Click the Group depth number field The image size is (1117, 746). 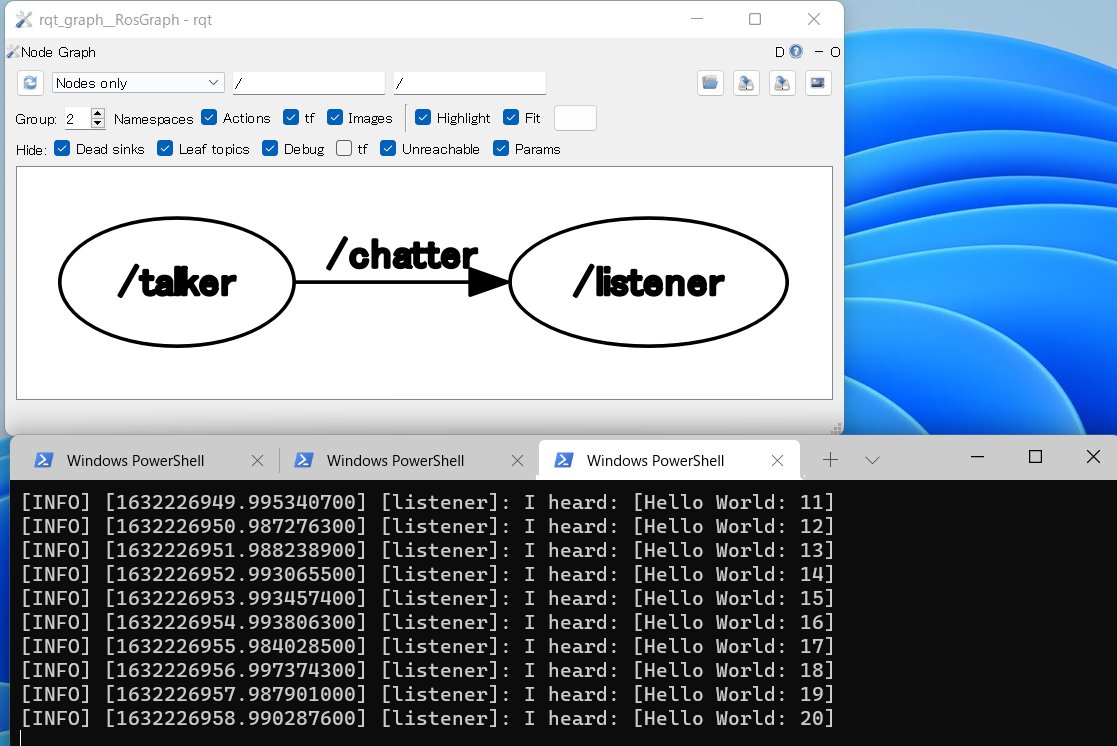point(77,118)
